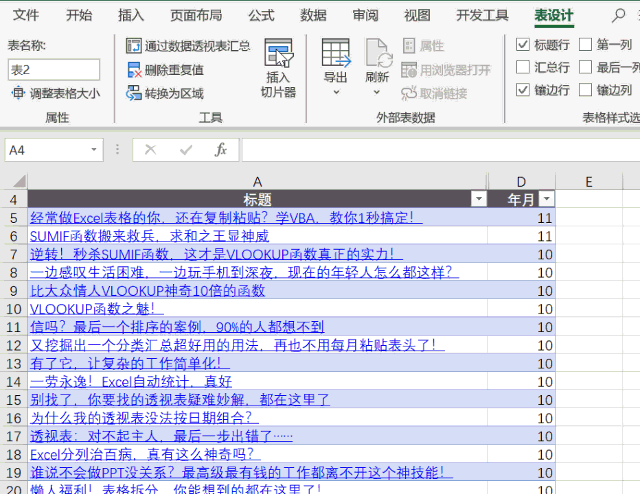Open link 经常做Excel表格的你
The image size is (640, 494).
pyautogui.click(x=226, y=218)
